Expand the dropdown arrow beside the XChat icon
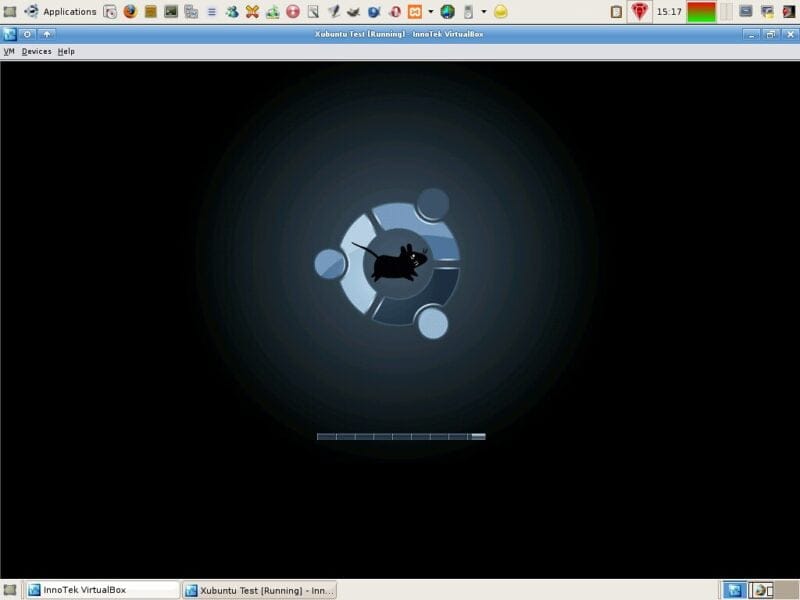 click(430, 12)
